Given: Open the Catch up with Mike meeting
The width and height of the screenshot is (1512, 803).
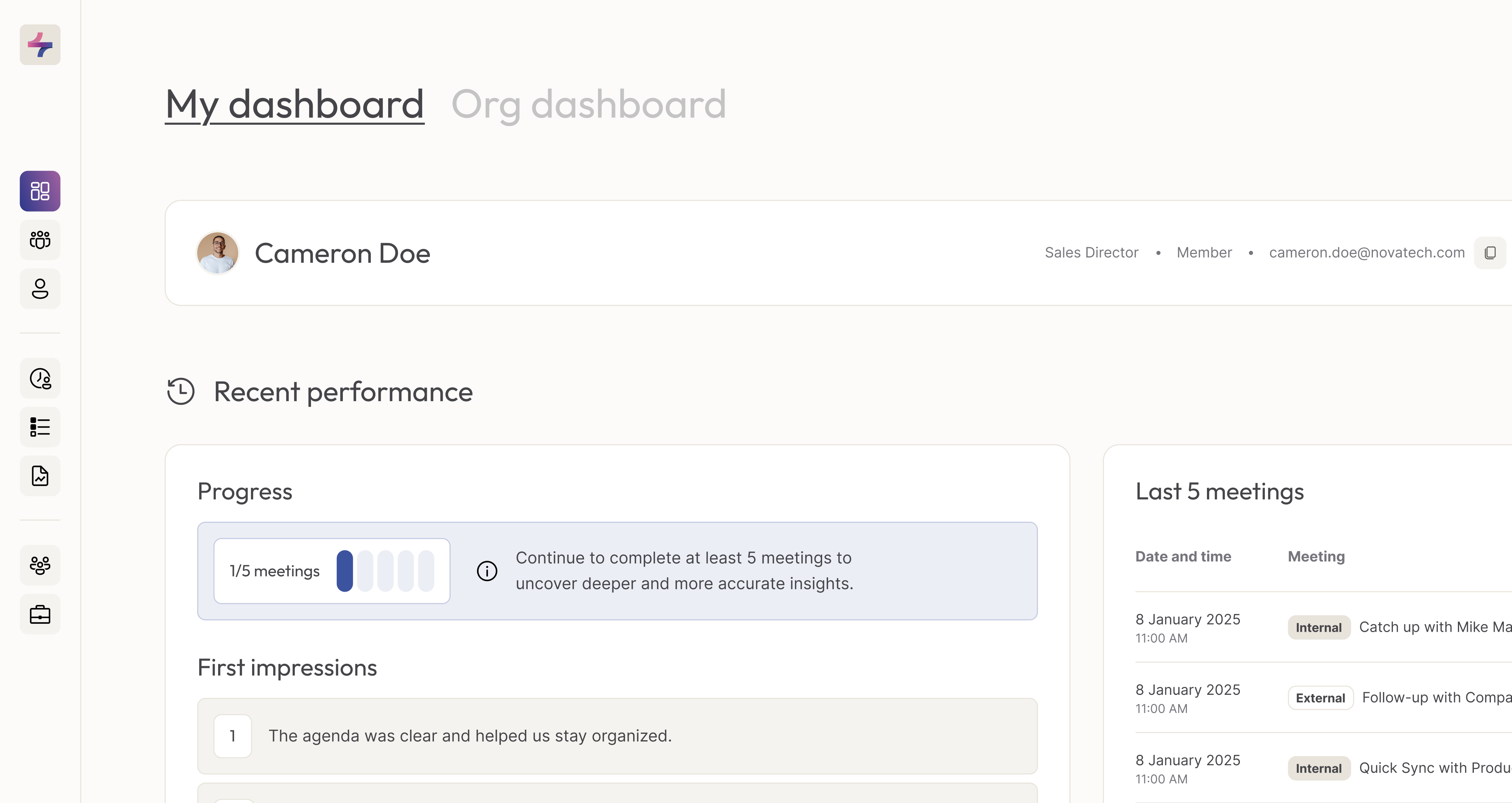Looking at the screenshot, I should 1435,627.
